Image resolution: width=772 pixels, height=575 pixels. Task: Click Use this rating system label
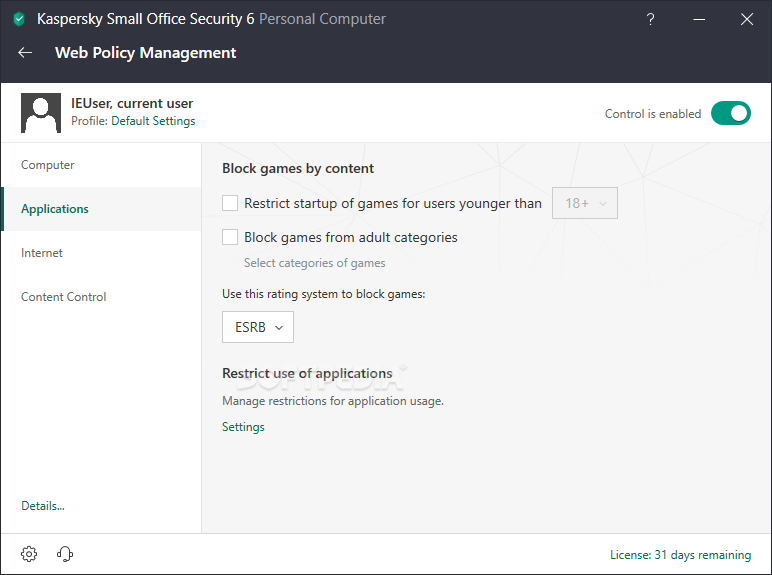point(323,294)
